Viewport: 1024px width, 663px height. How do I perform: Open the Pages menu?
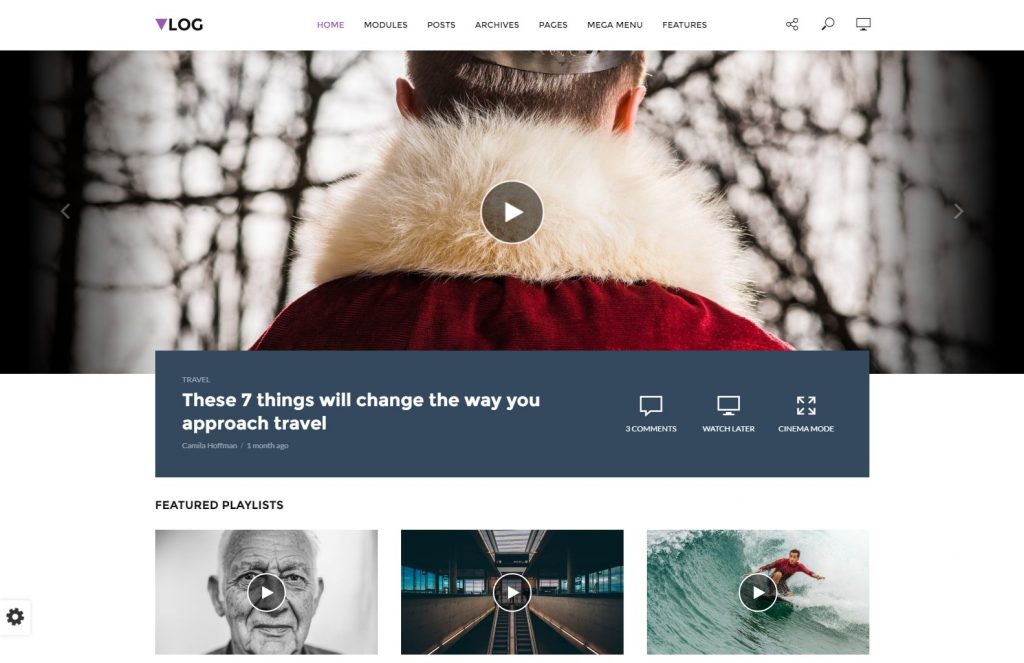click(x=553, y=25)
